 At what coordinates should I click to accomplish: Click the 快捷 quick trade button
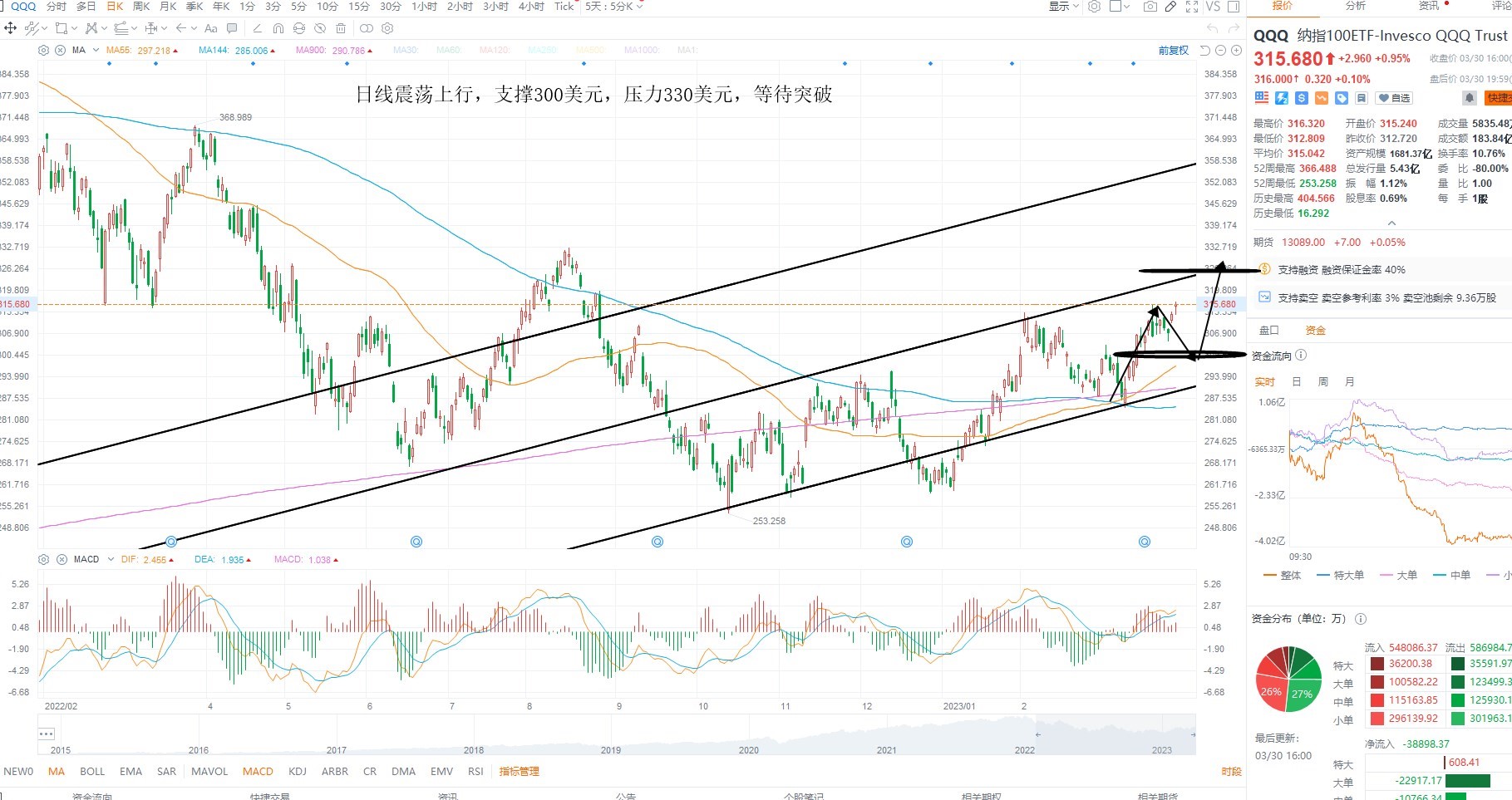tap(1499, 98)
